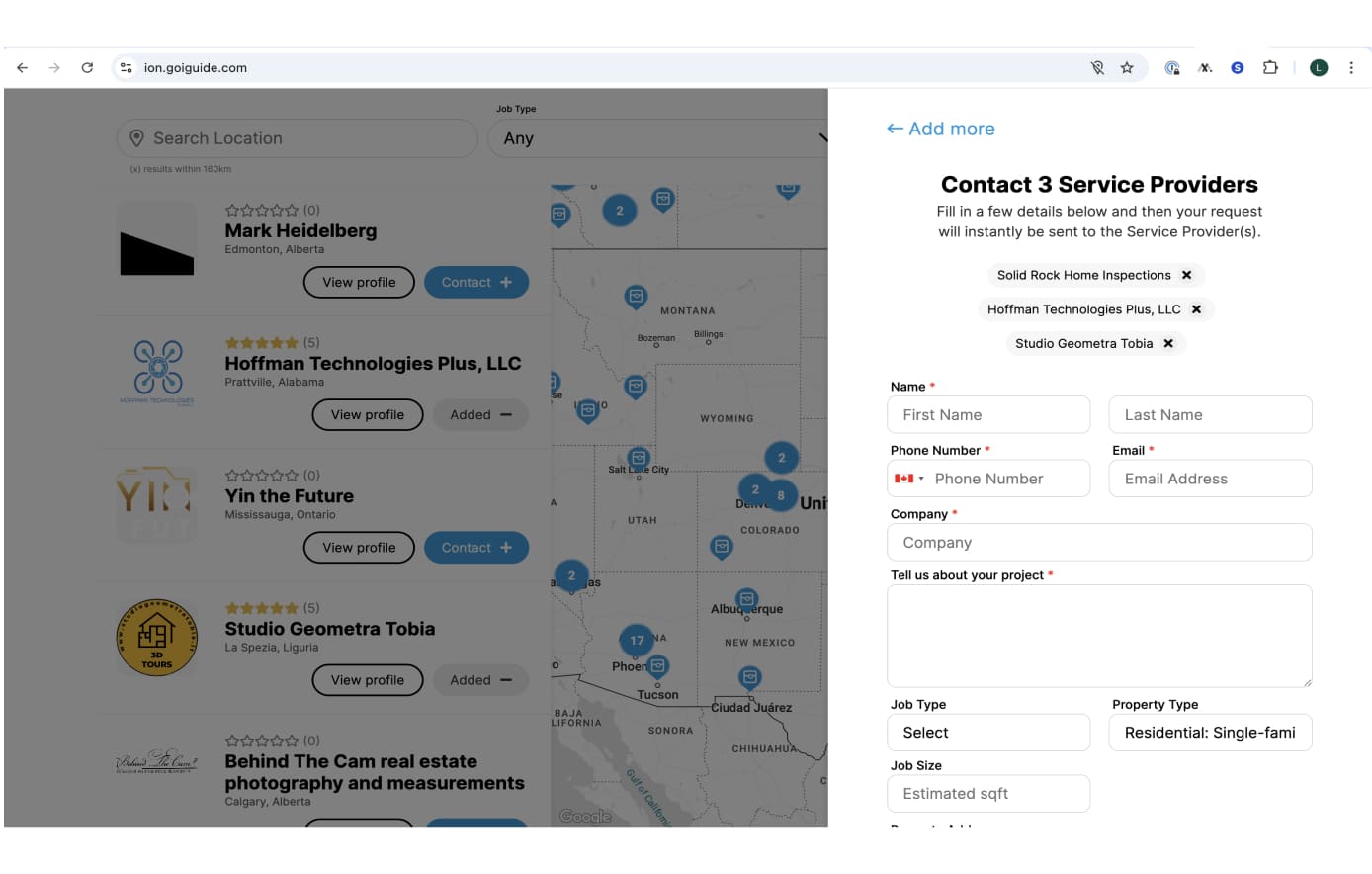1372x874 pixels.
Task: Open the phone country flag selector
Action: point(908,479)
